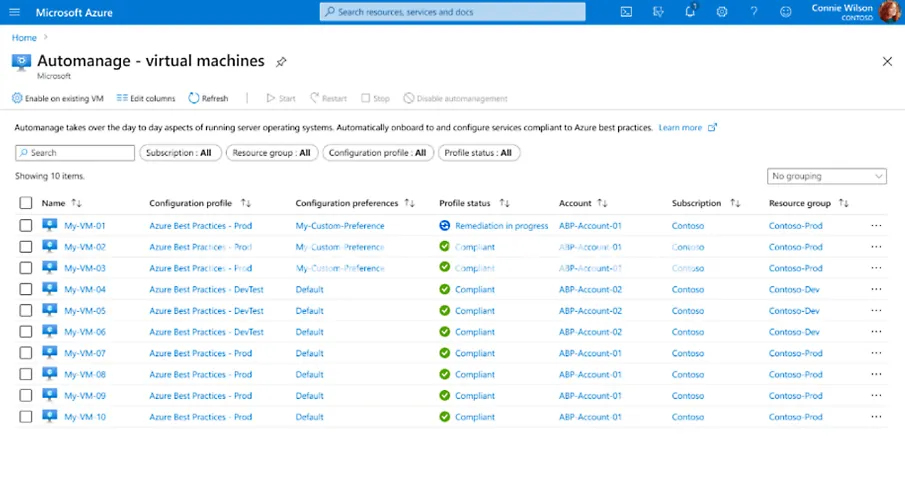Open the Azure hamburger navigation menu

pos(14,12)
